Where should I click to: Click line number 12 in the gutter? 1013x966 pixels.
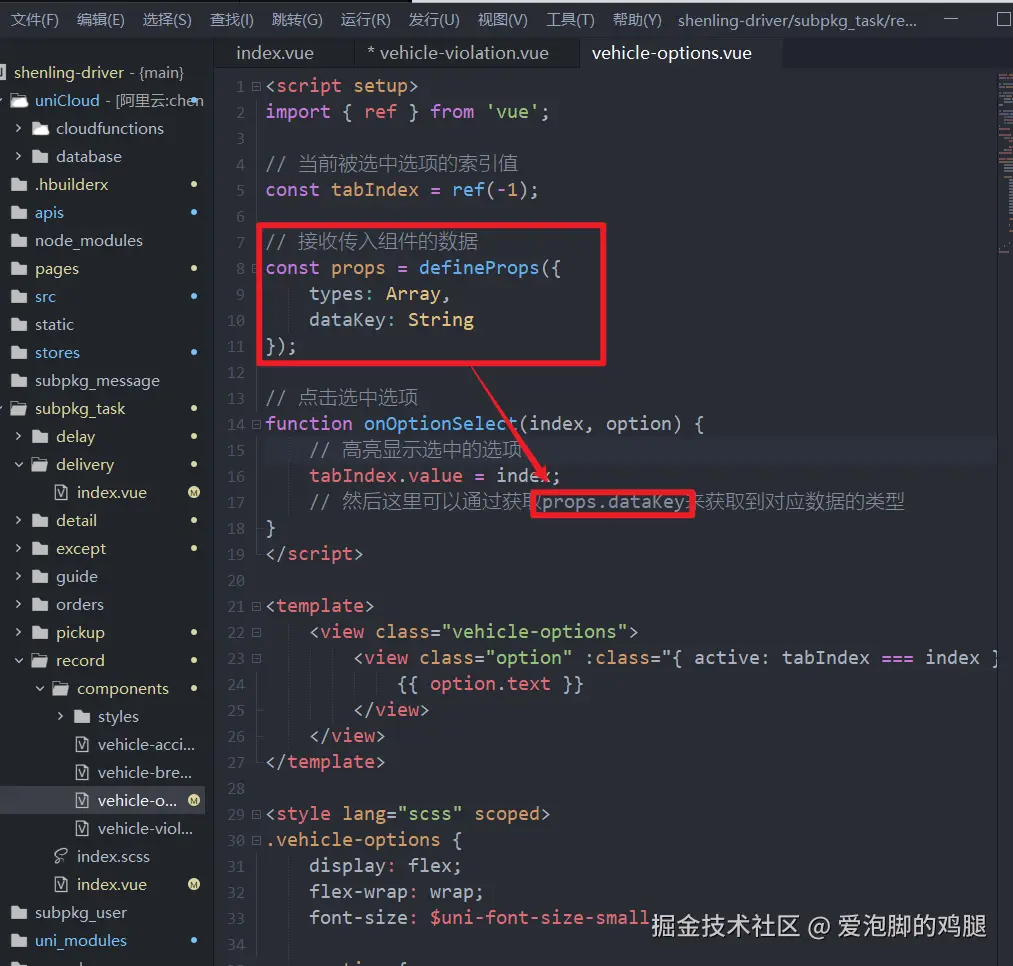coord(236,373)
